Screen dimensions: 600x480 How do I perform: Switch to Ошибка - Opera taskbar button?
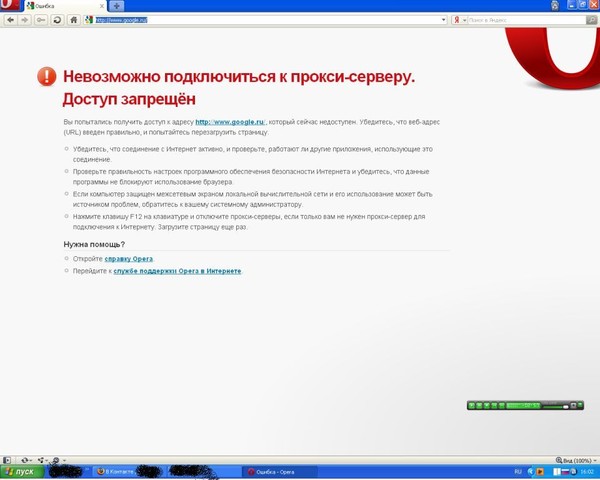tap(280, 472)
